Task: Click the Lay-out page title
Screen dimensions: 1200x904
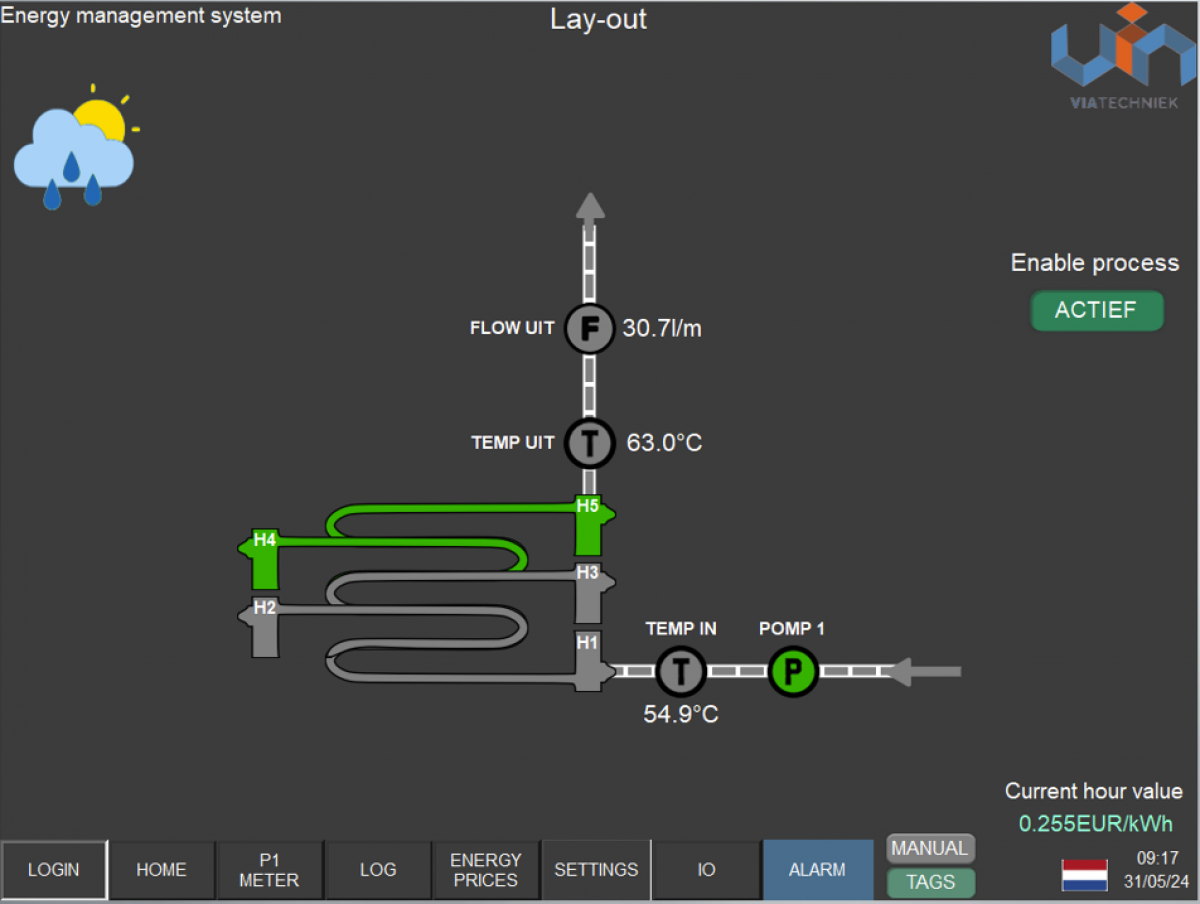Action: (598, 19)
